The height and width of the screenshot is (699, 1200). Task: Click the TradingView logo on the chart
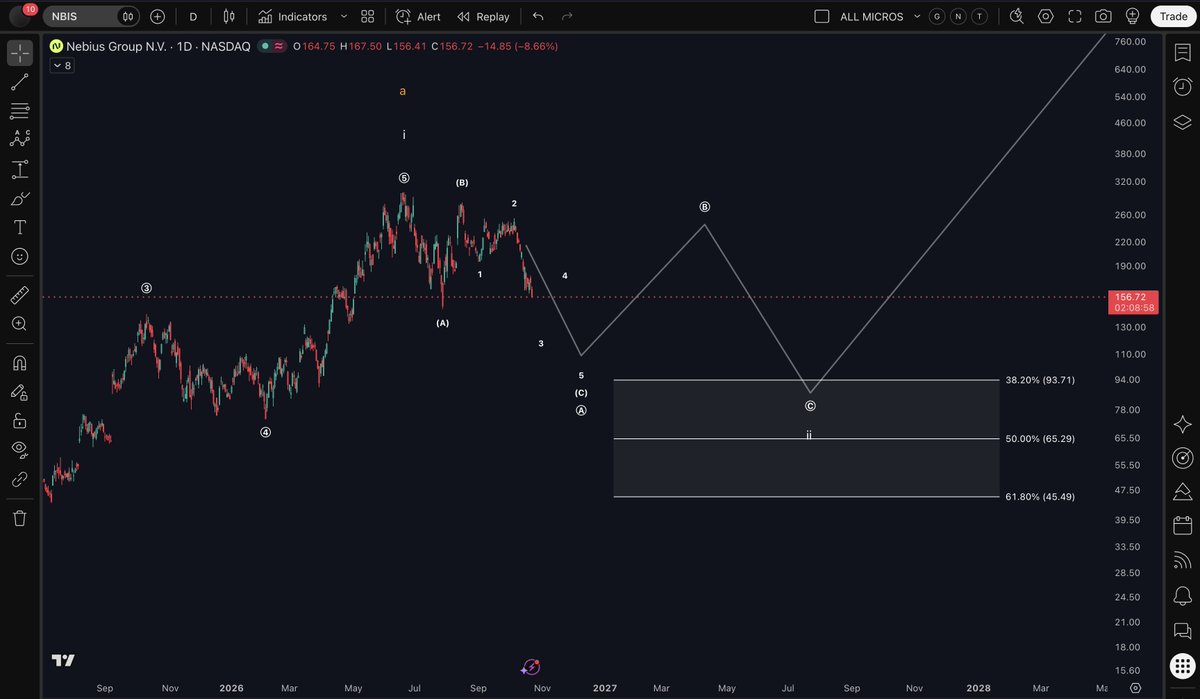64,660
